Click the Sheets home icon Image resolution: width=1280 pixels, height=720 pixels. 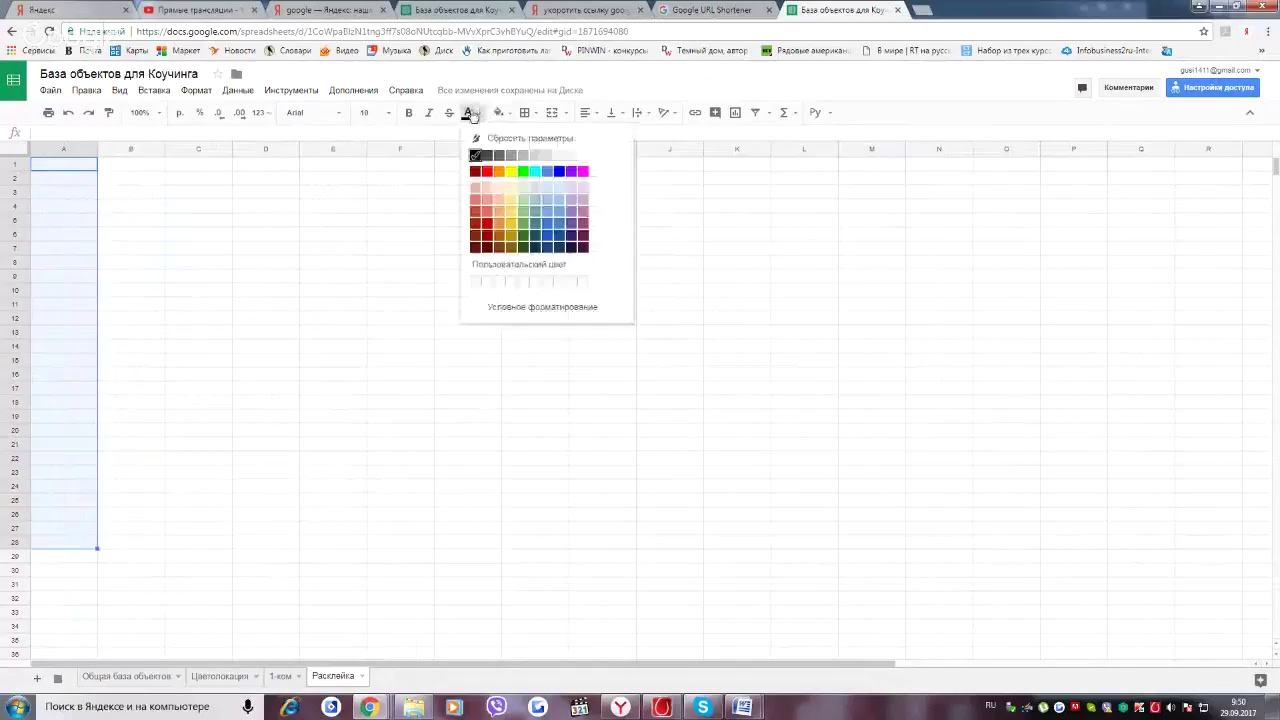coord(14,81)
